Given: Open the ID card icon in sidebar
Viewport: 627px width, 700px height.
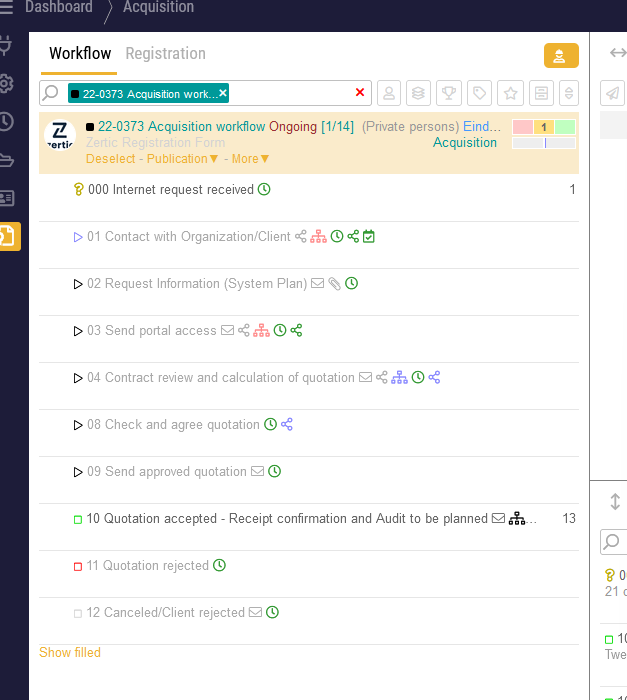Looking at the screenshot, I should [x=6, y=198].
